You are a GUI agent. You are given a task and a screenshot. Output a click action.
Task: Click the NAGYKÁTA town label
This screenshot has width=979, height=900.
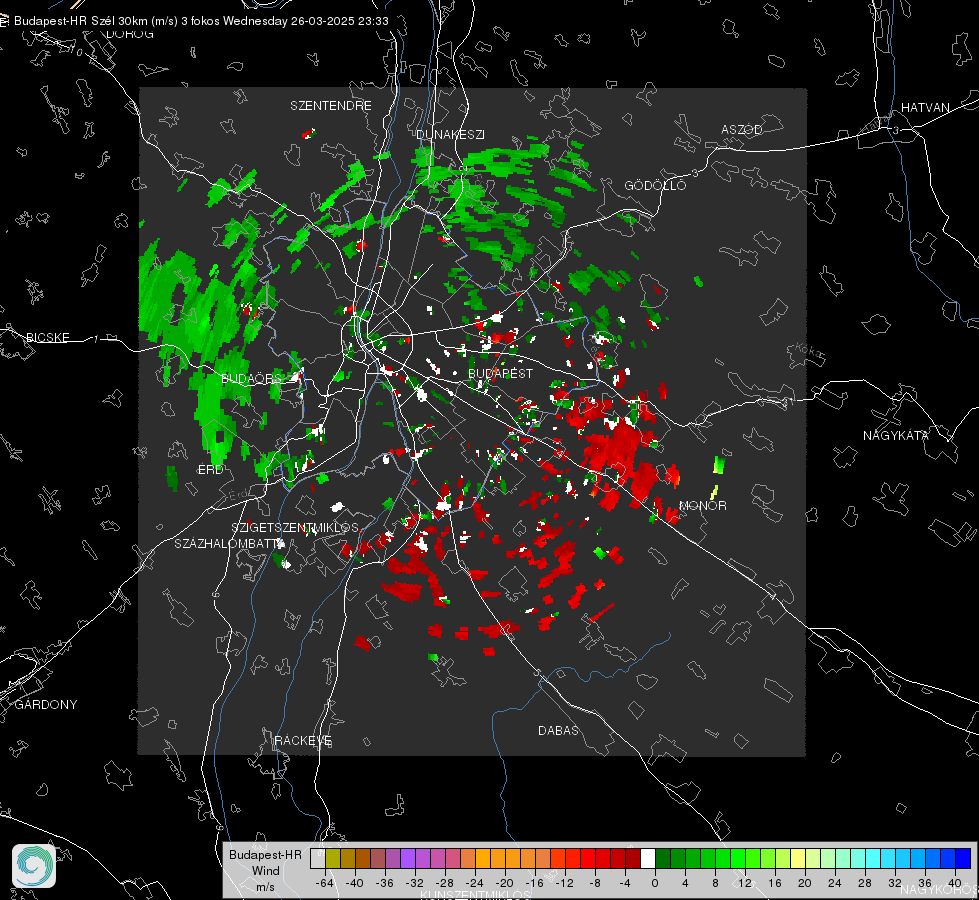pyautogui.click(x=896, y=436)
